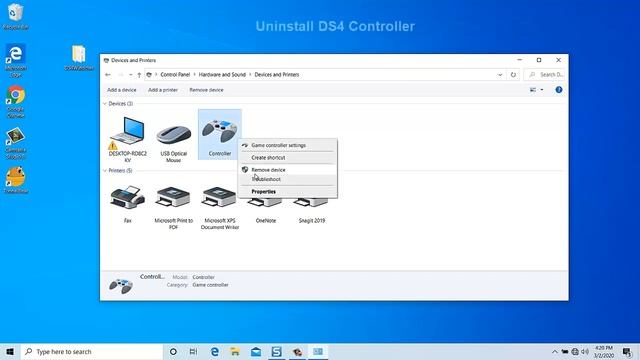Click the taskbar Type here to search box

[x=92, y=351]
